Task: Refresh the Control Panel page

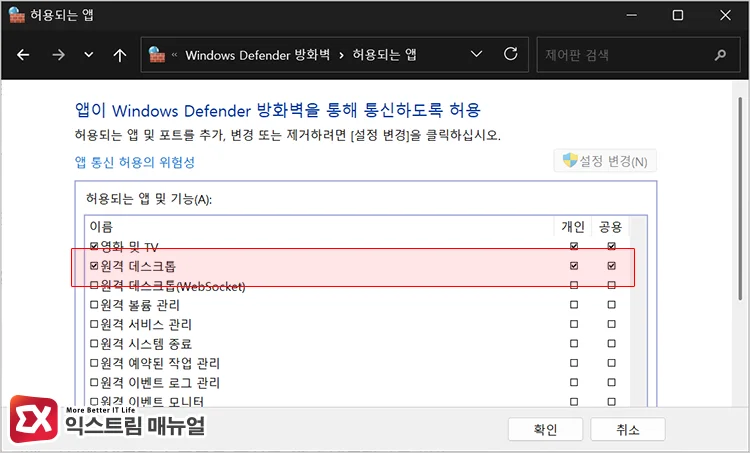Action: point(511,54)
